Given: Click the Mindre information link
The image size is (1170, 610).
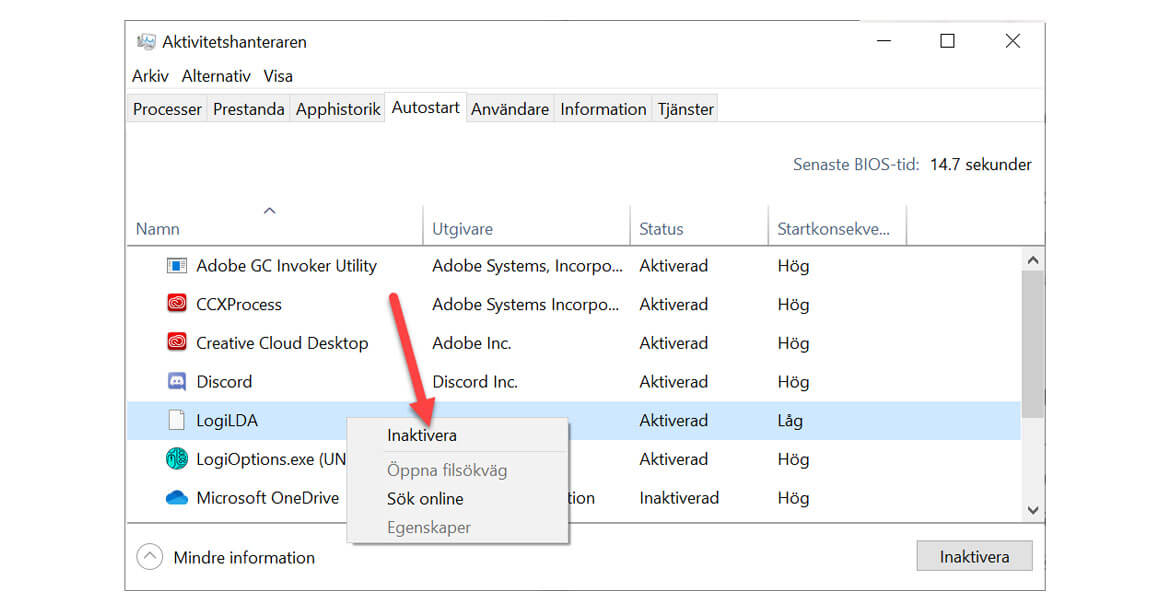Looking at the screenshot, I should pos(244,558).
